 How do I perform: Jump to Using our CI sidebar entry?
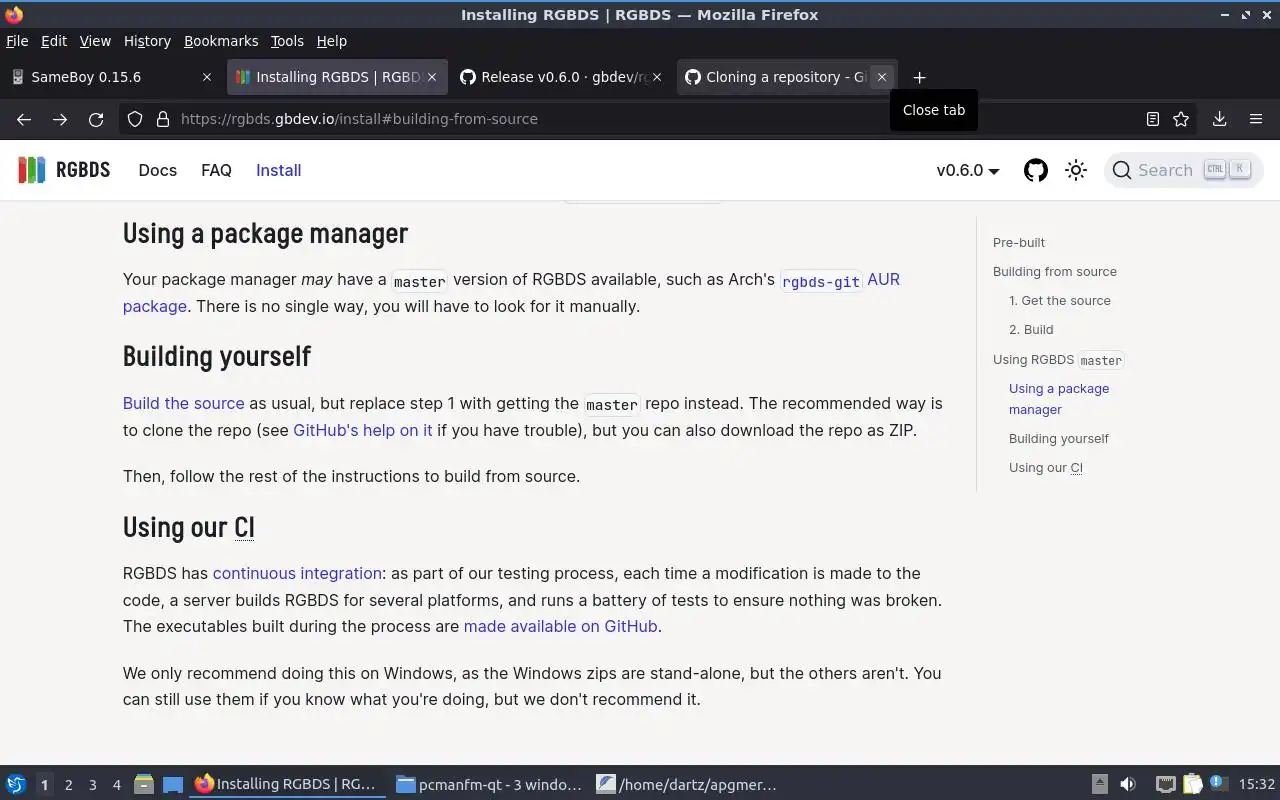click(1046, 467)
